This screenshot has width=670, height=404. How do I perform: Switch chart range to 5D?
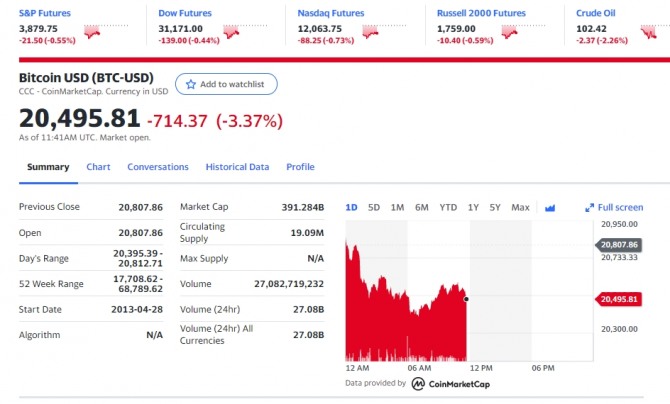click(x=374, y=208)
